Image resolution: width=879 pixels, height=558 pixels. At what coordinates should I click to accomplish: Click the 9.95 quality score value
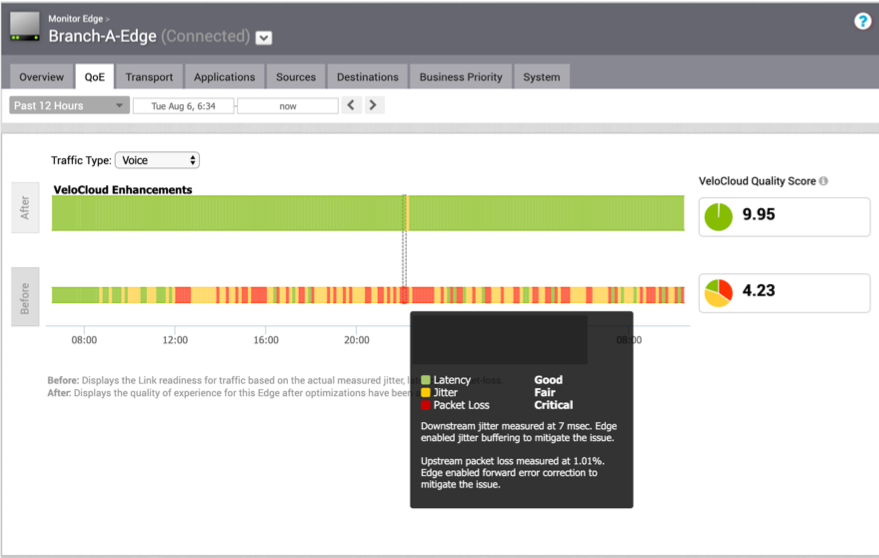point(758,214)
